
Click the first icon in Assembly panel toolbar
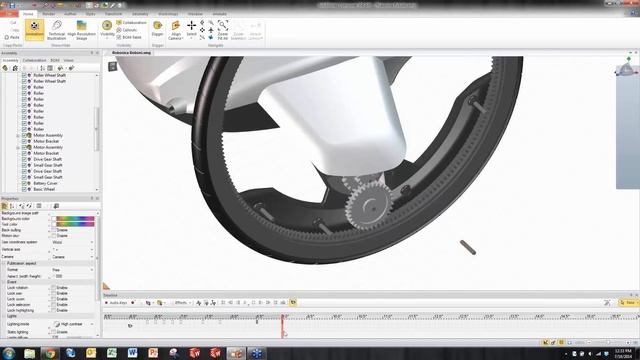pyautogui.click(x=5, y=68)
